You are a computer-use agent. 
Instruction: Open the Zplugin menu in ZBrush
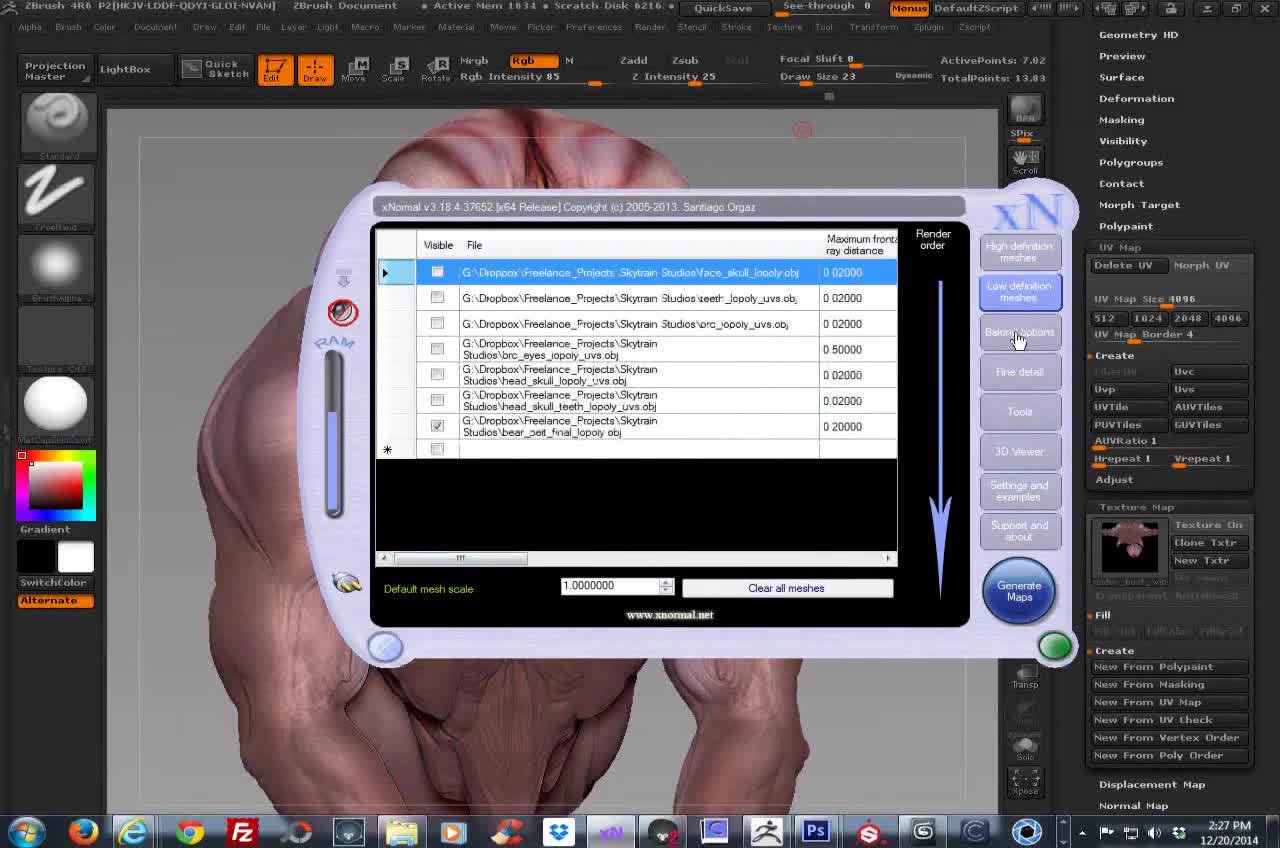(x=928, y=27)
